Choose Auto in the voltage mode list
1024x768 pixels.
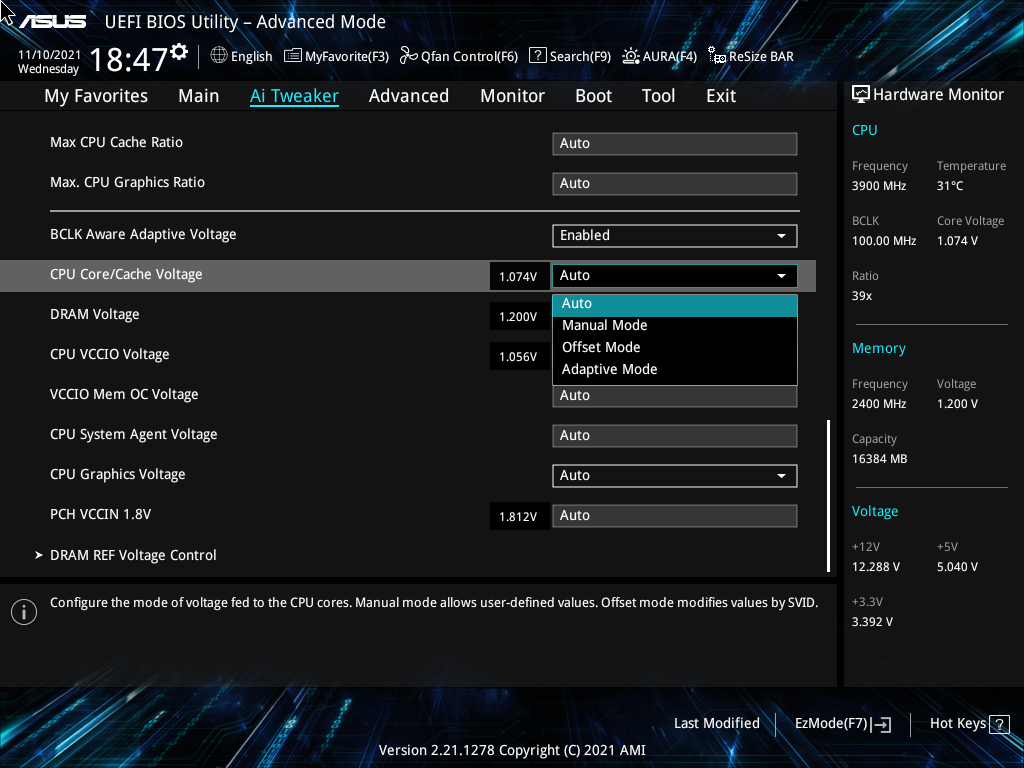[675, 304]
